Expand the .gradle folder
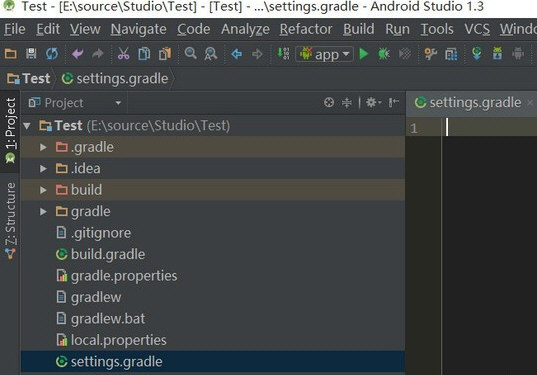Screen dimensions: 537x375 coord(43,147)
